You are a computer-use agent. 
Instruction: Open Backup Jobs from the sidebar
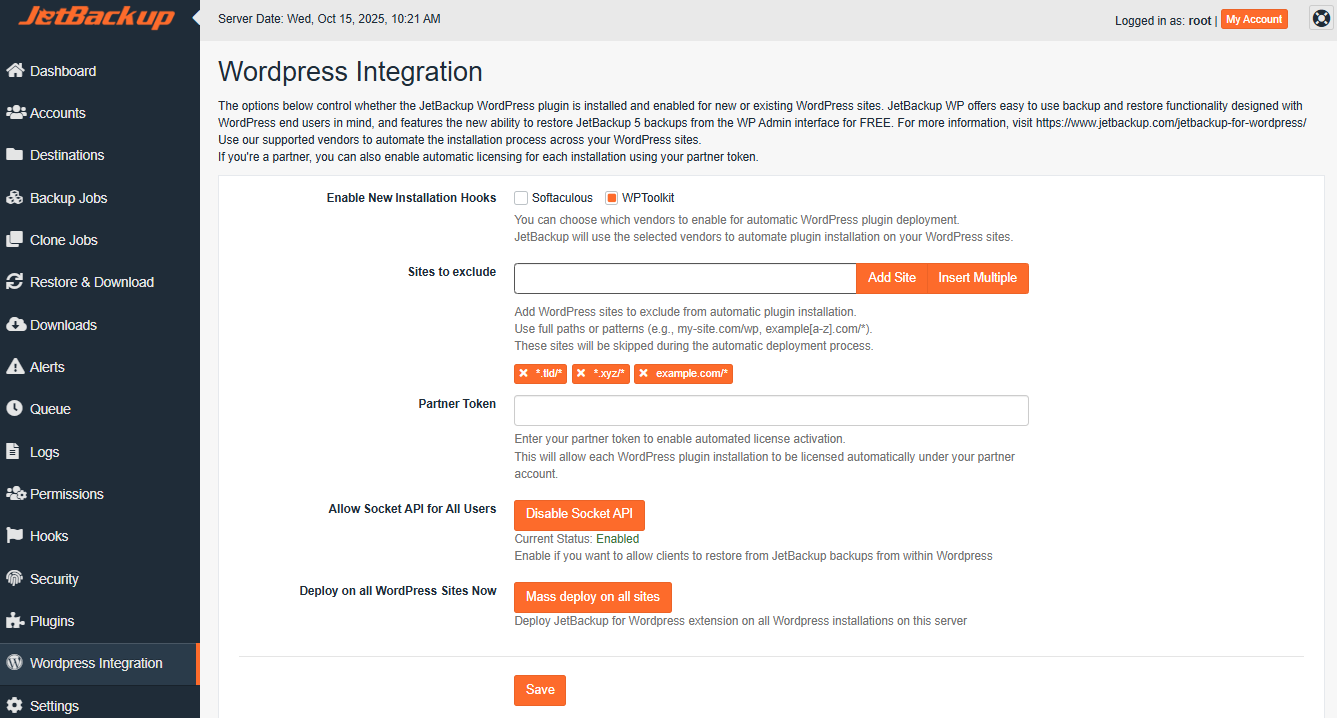tap(68, 198)
